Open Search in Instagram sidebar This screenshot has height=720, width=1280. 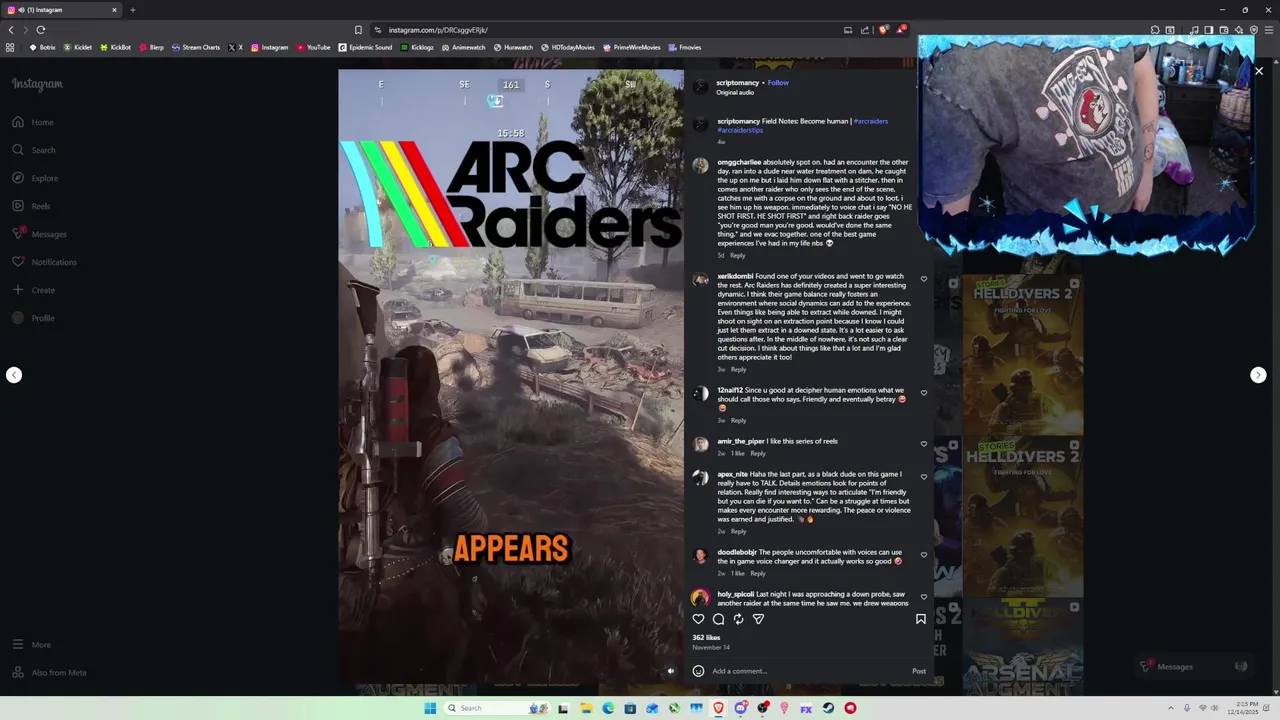pos(34,150)
